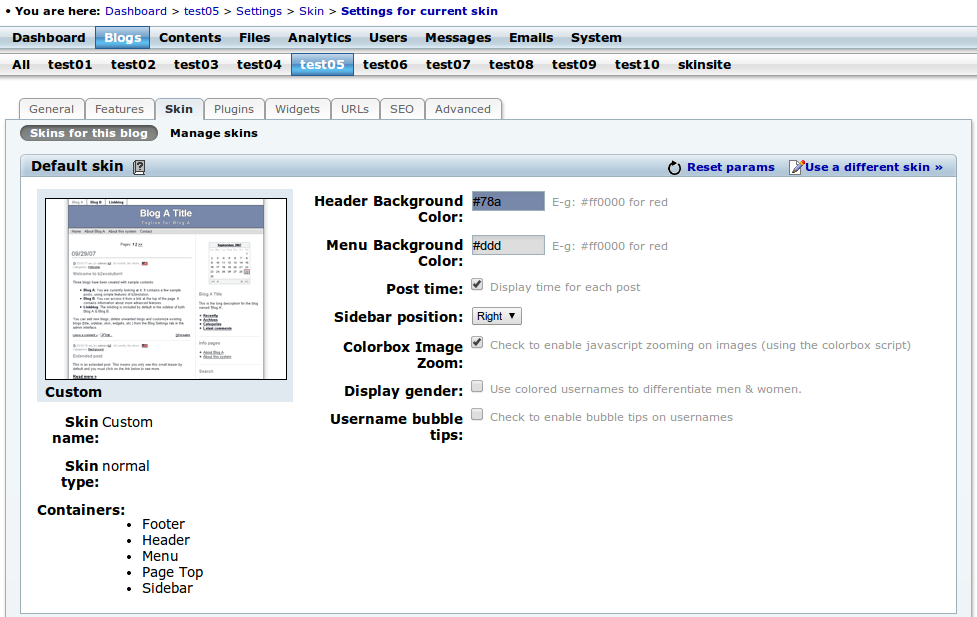The image size is (977, 617).
Task: Open the Sidebar position dropdown
Action: click(x=497, y=316)
